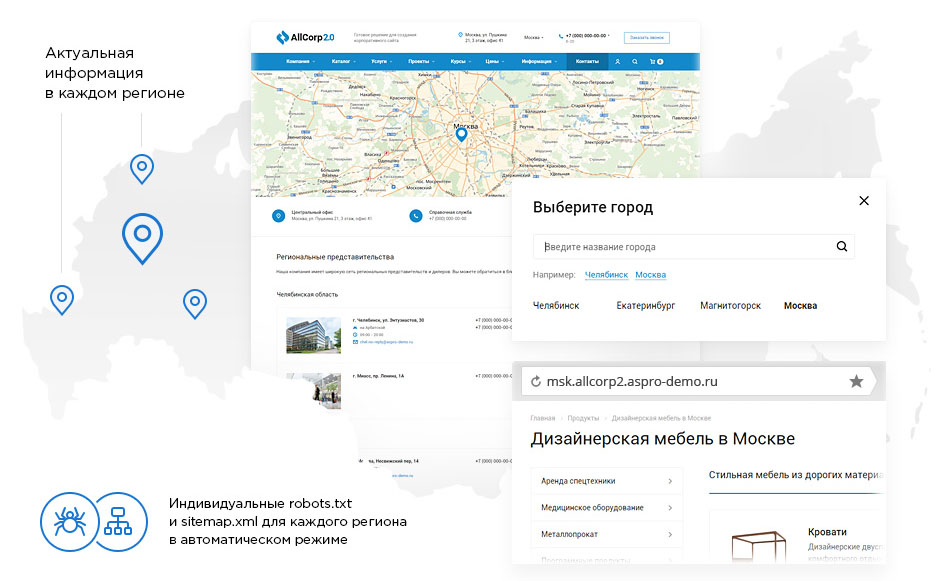Click location pin icon for Центральный офис
Screen dimensions: 950x581
click(278, 215)
